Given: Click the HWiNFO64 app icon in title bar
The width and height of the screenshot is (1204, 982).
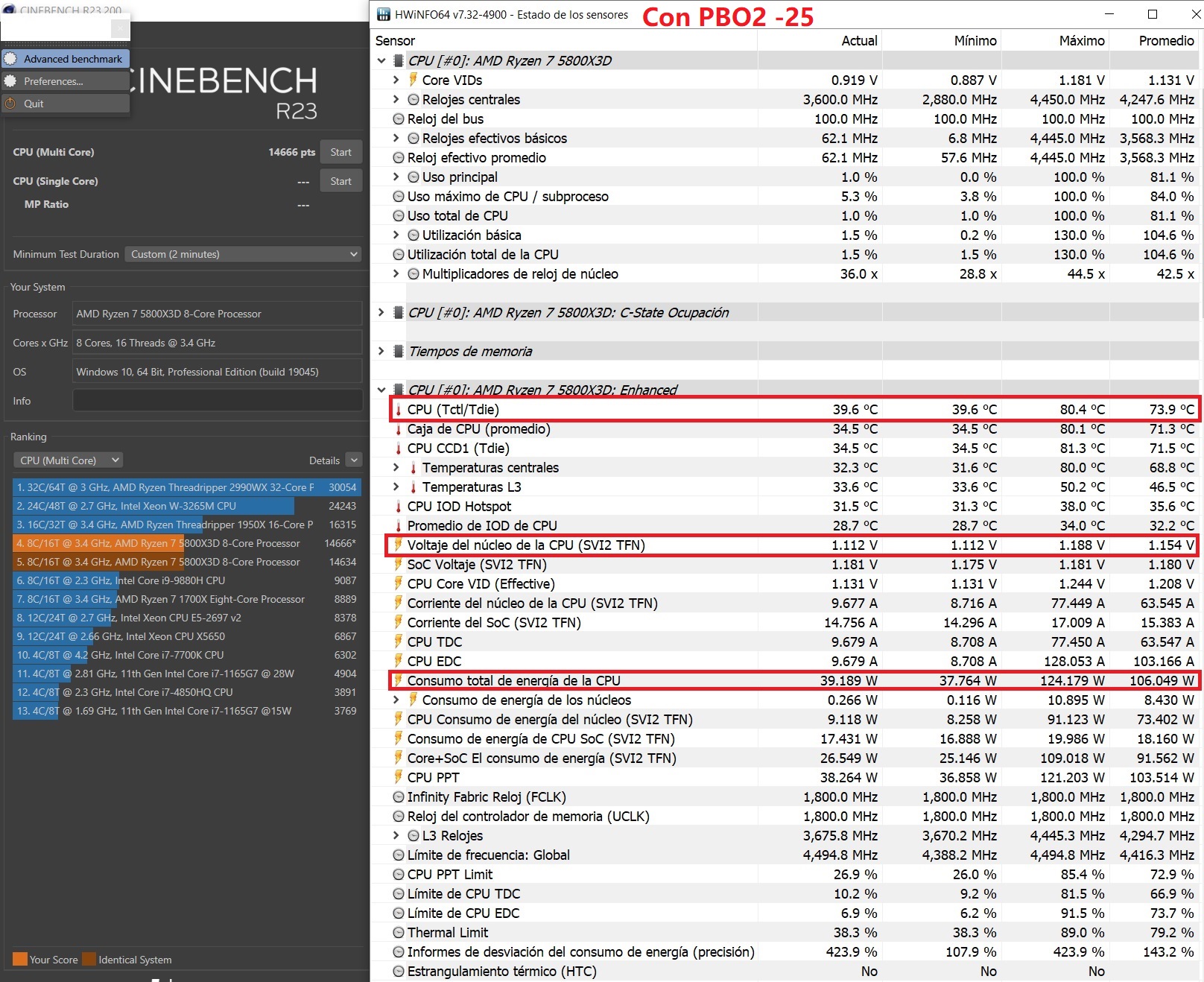Looking at the screenshot, I should [x=383, y=14].
